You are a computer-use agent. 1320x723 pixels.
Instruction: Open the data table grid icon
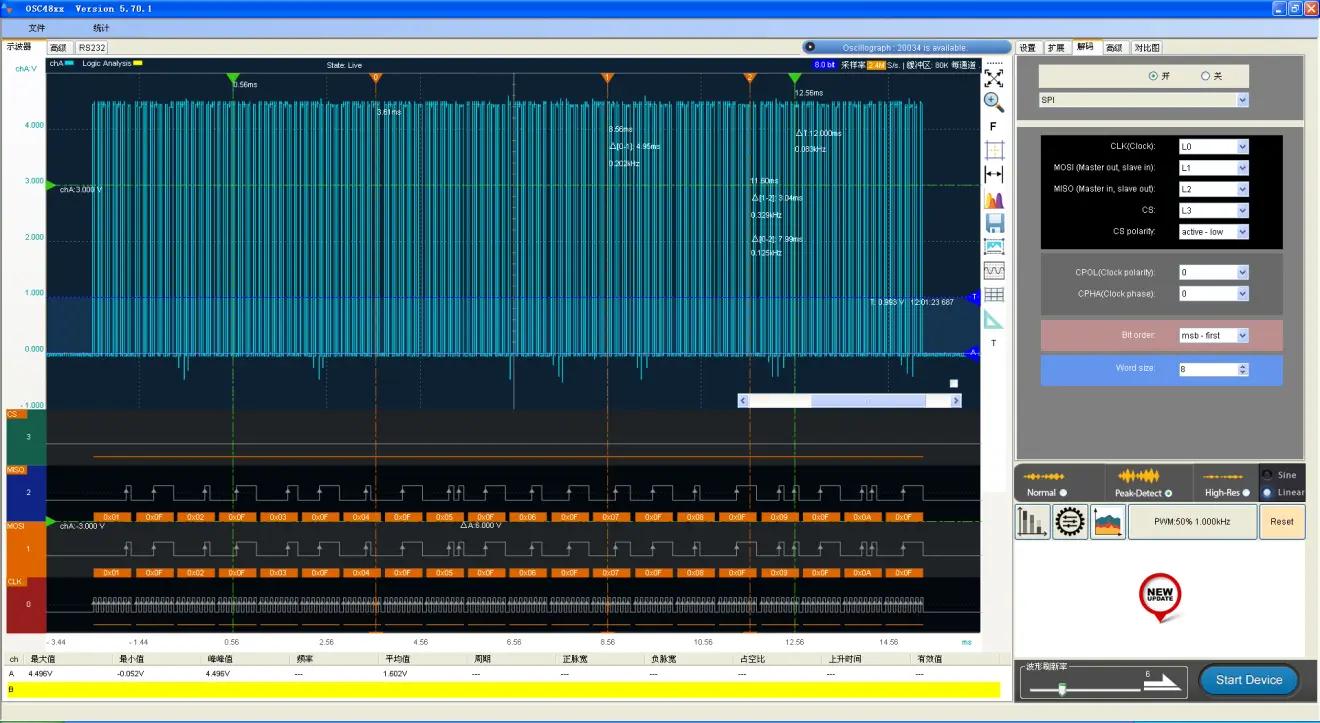[994, 295]
